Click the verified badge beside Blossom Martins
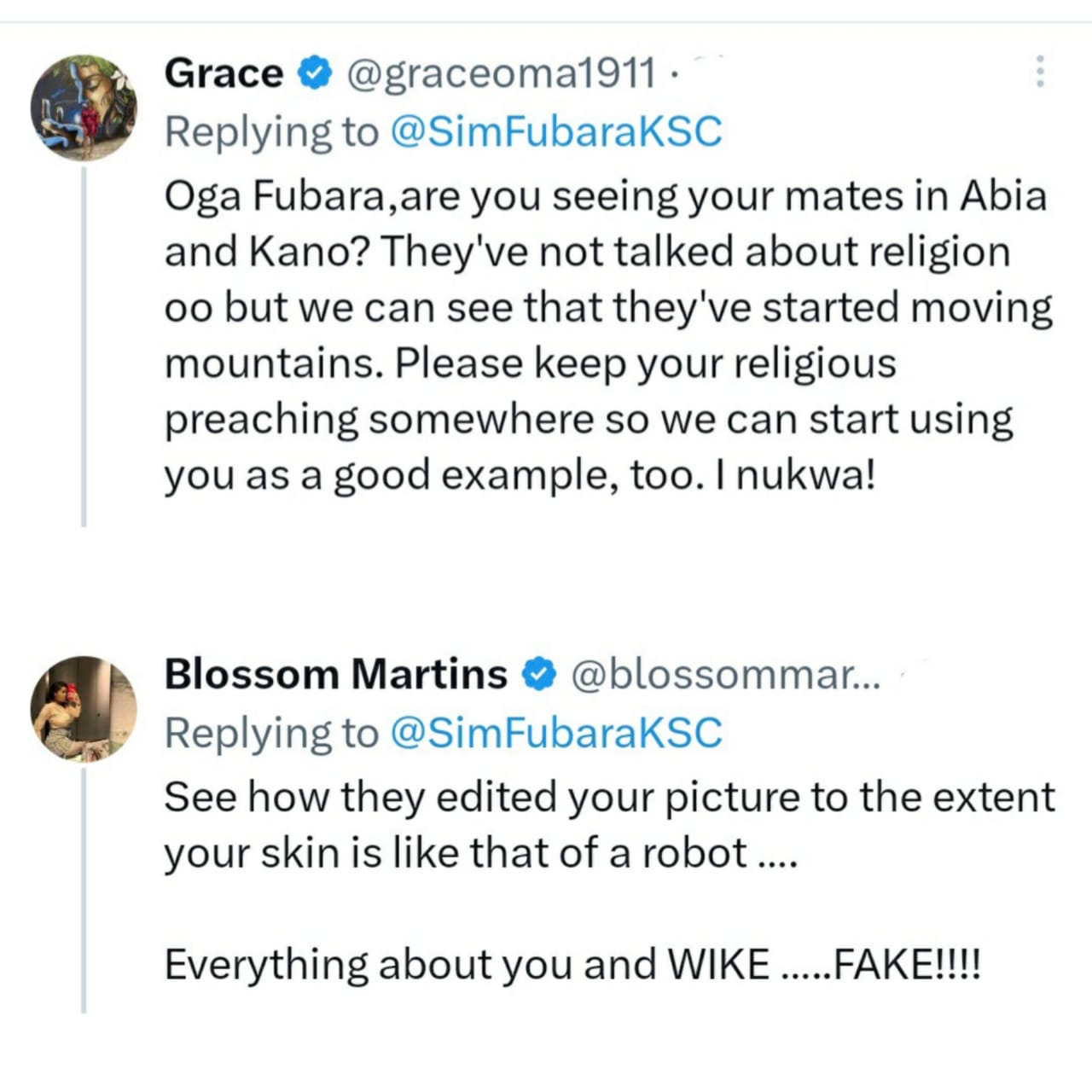 click(x=538, y=674)
